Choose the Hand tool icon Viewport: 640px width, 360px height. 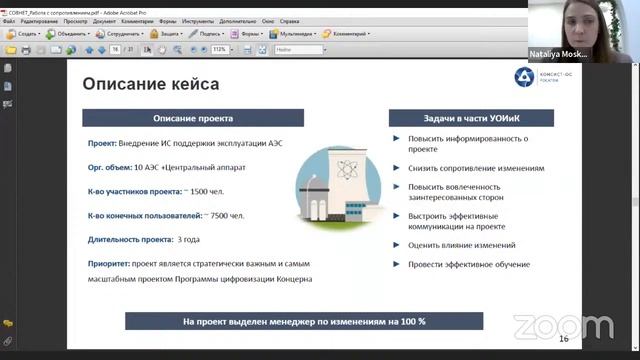[162, 50]
